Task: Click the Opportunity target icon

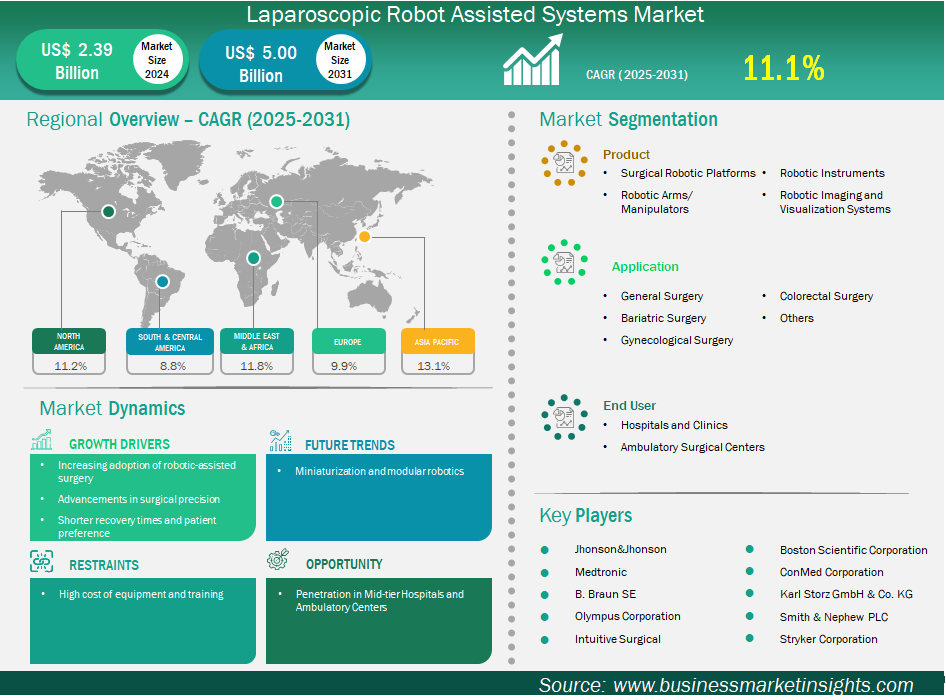Action: (x=279, y=561)
